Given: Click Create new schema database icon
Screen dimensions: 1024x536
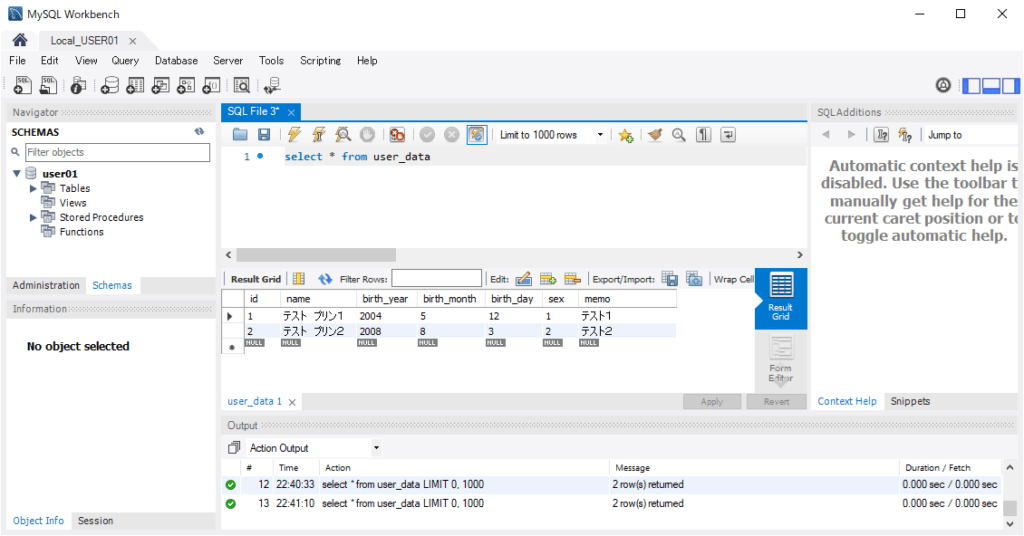Looking at the screenshot, I should coord(110,86).
